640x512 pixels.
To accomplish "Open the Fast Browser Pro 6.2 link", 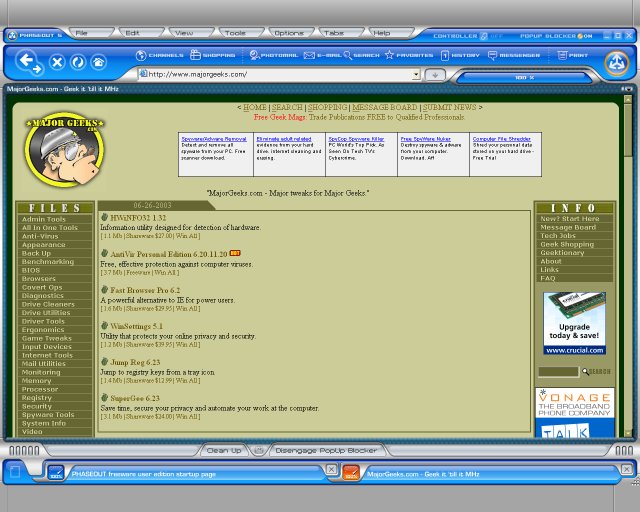I will coord(145,290).
